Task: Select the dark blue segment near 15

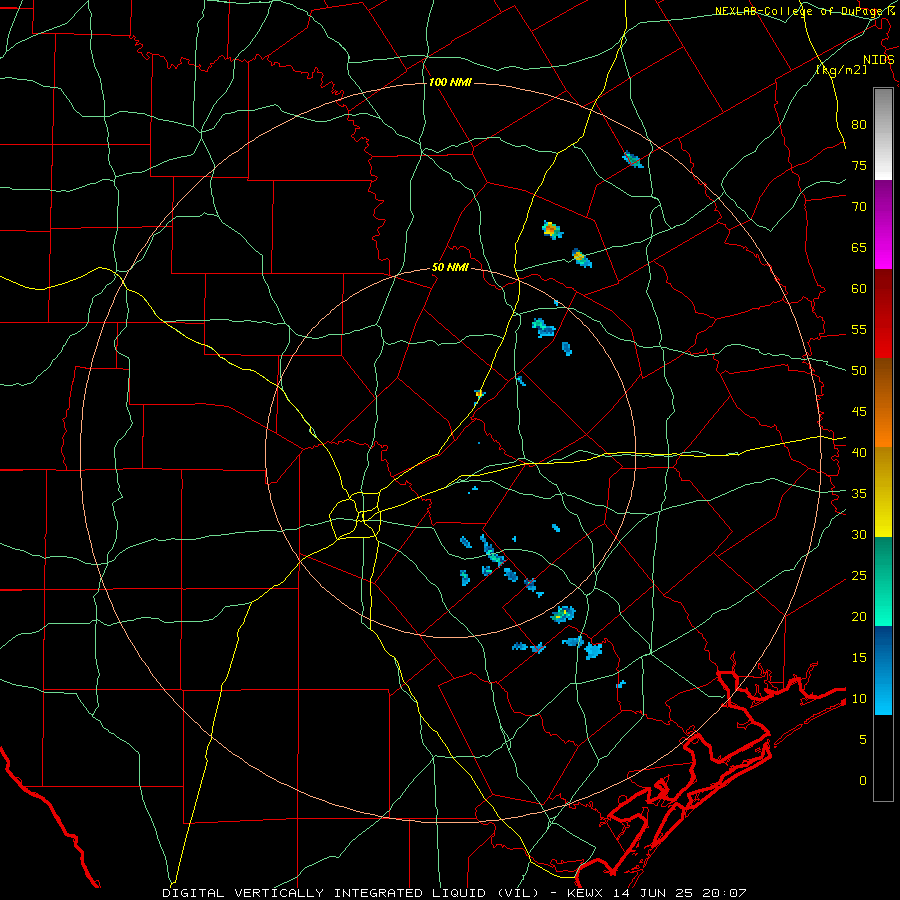Action: (x=883, y=649)
